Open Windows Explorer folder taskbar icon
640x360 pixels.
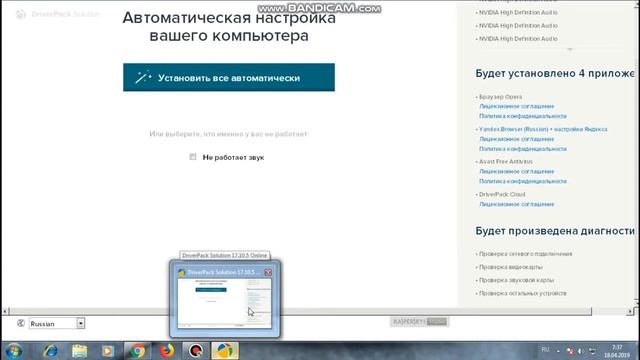click(x=80, y=351)
